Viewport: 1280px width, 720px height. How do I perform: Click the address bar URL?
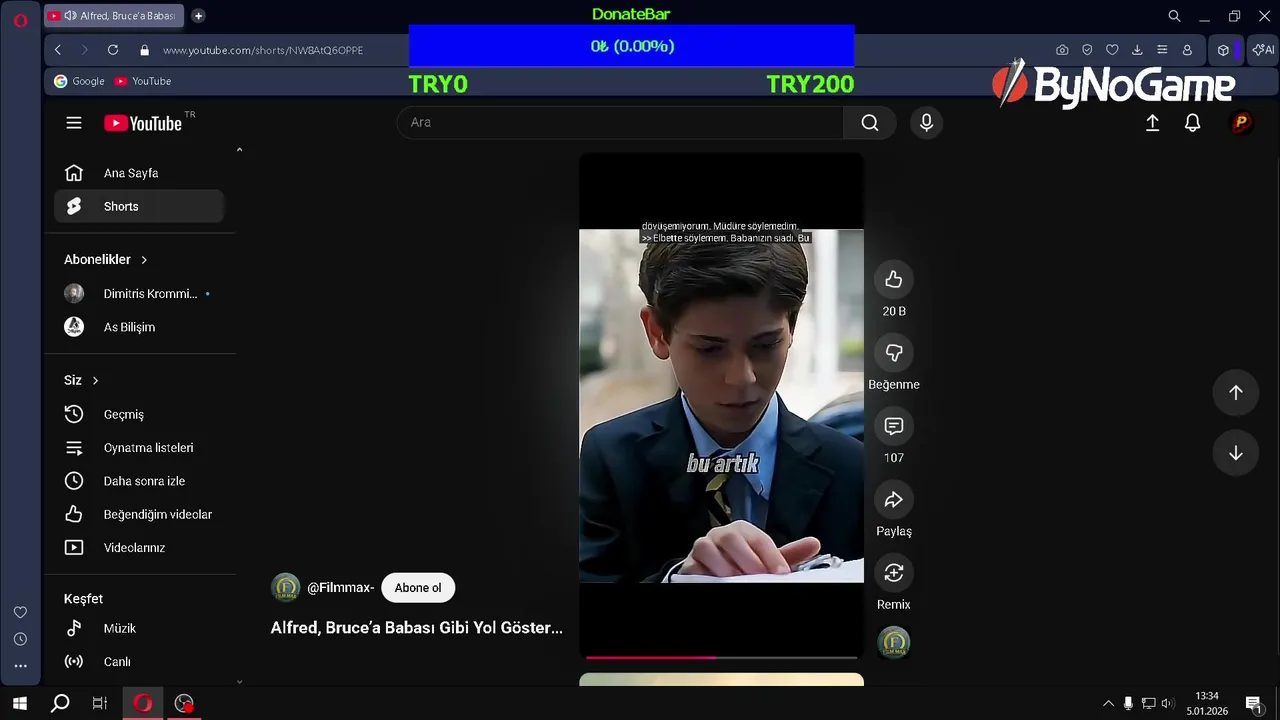(263, 50)
